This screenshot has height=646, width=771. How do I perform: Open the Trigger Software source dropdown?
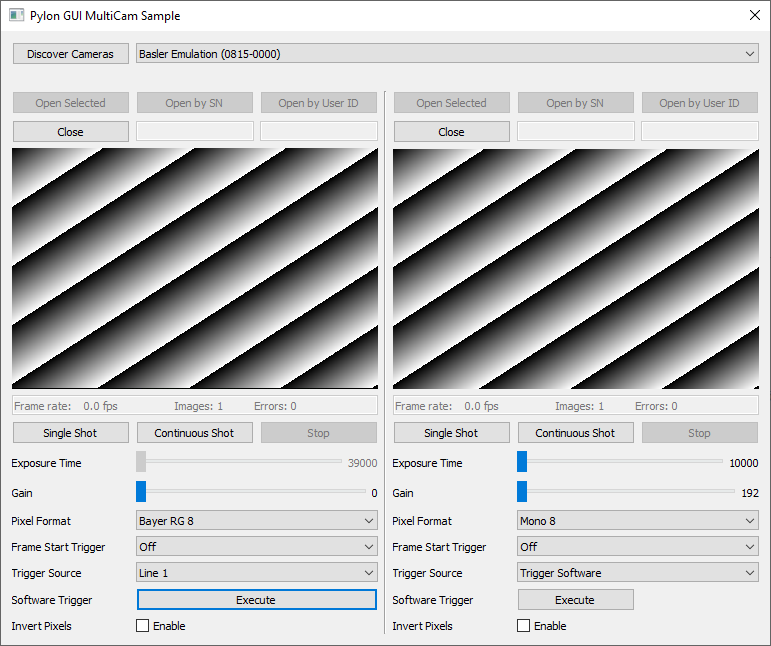638,573
